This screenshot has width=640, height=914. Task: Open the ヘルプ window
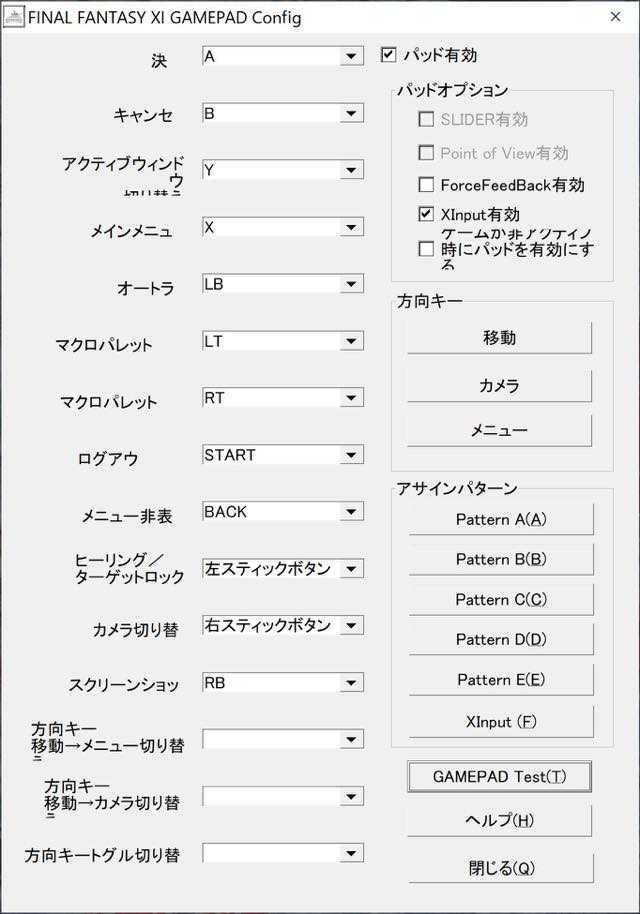(500, 820)
